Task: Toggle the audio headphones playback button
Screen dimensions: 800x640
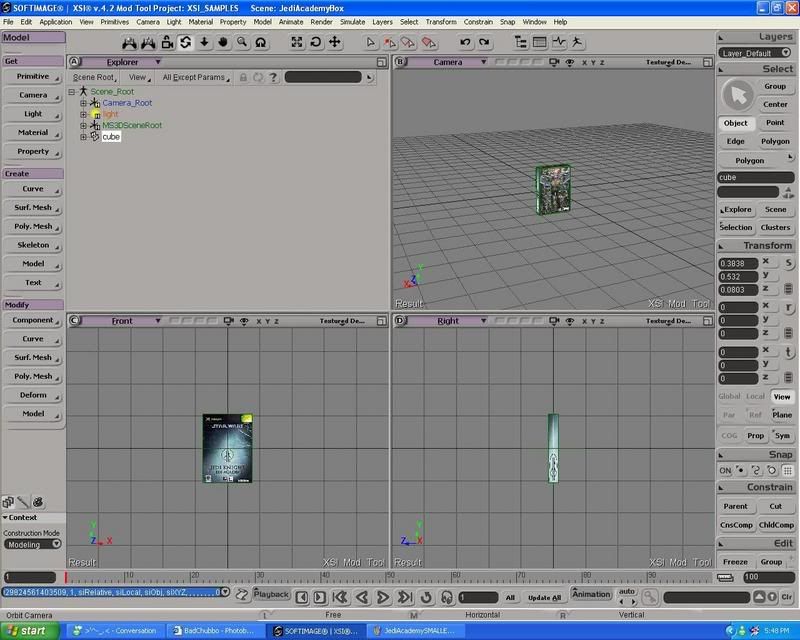Action: 446,597
